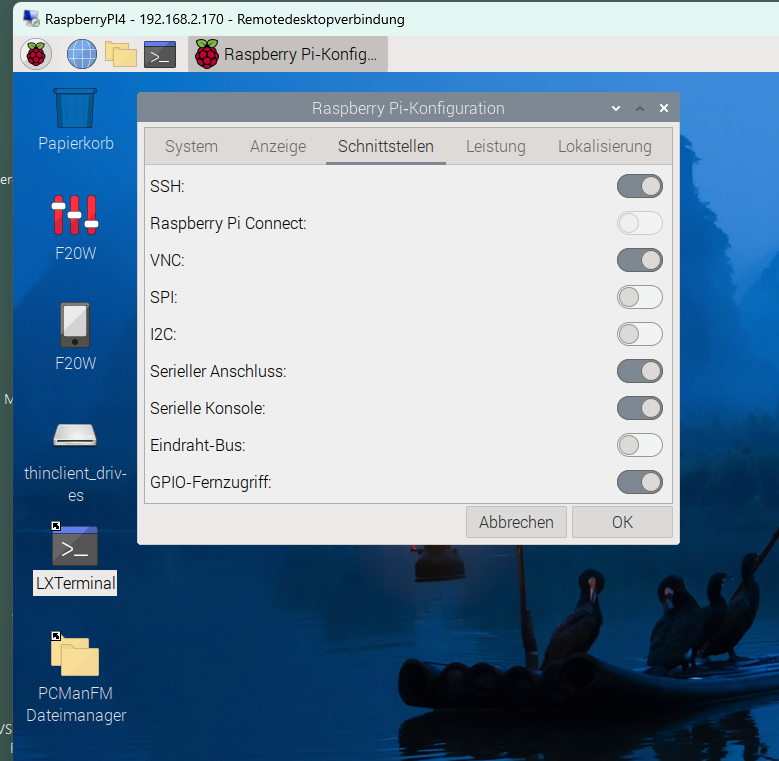This screenshot has height=761, width=779.
Task: Turn off Serielle Konsole switch
Action: [x=639, y=408]
